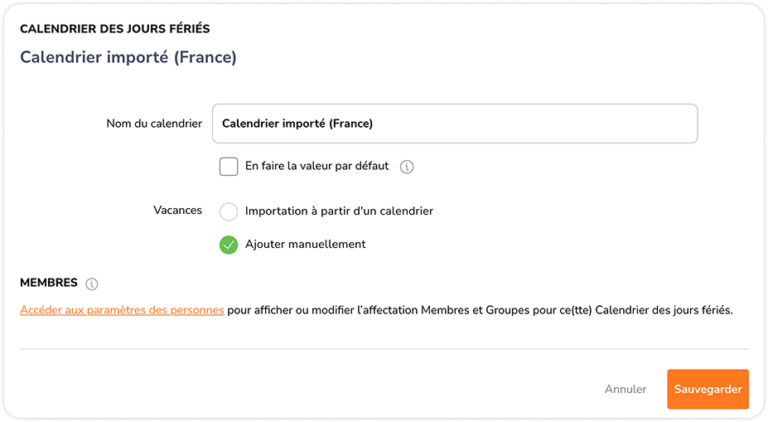Screen dimensions: 768x422
Task: Click the 'En faire la valeur par défaut' label text
Action: pos(317,166)
